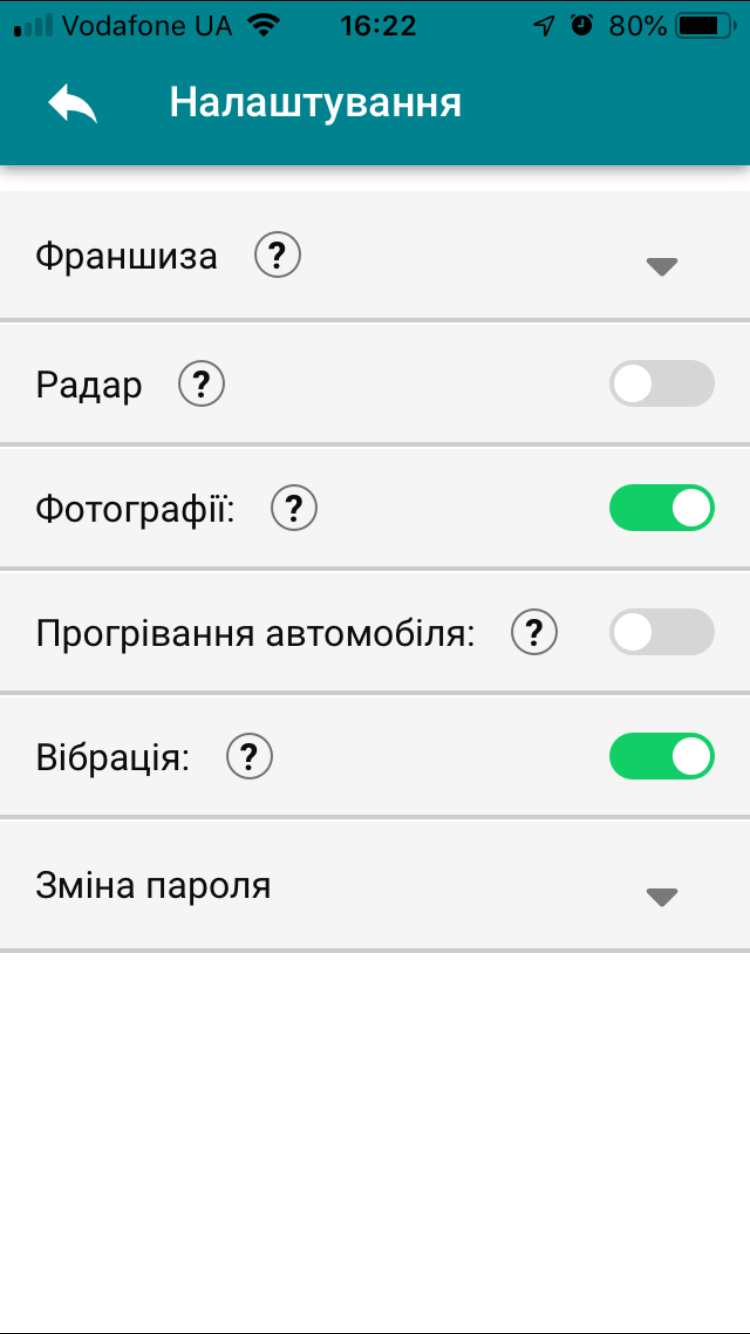Tap the back arrow icon
This screenshot has width=750, height=1334.
pos(73,103)
